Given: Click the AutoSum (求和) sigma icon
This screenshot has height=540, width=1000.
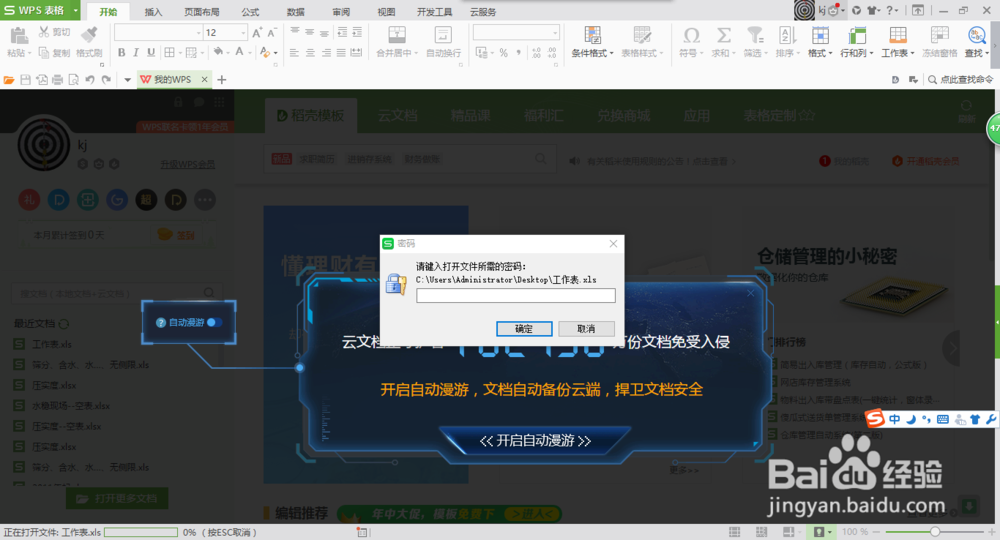Looking at the screenshot, I should 723,35.
